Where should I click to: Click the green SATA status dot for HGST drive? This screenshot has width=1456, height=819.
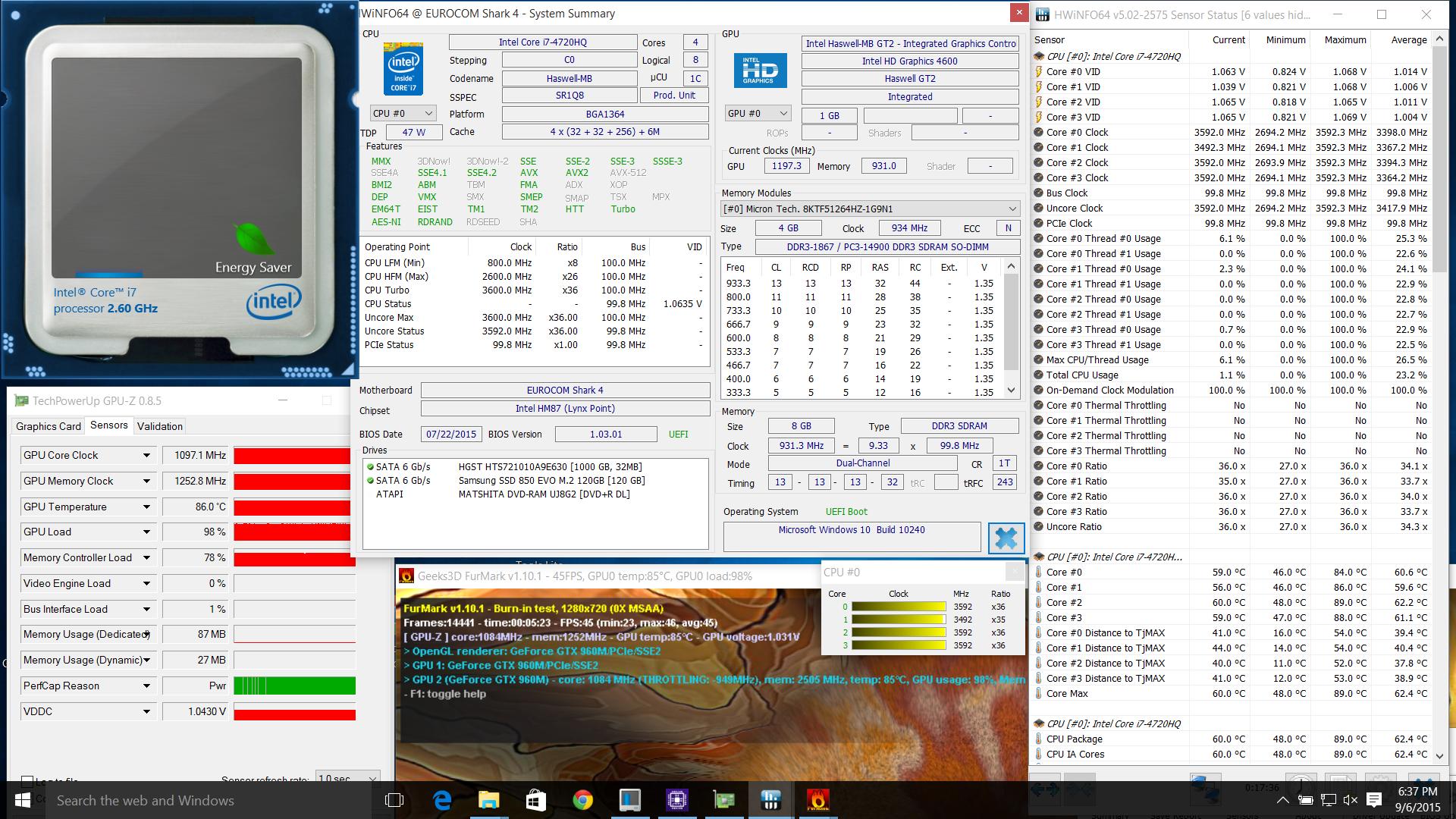(370, 467)
